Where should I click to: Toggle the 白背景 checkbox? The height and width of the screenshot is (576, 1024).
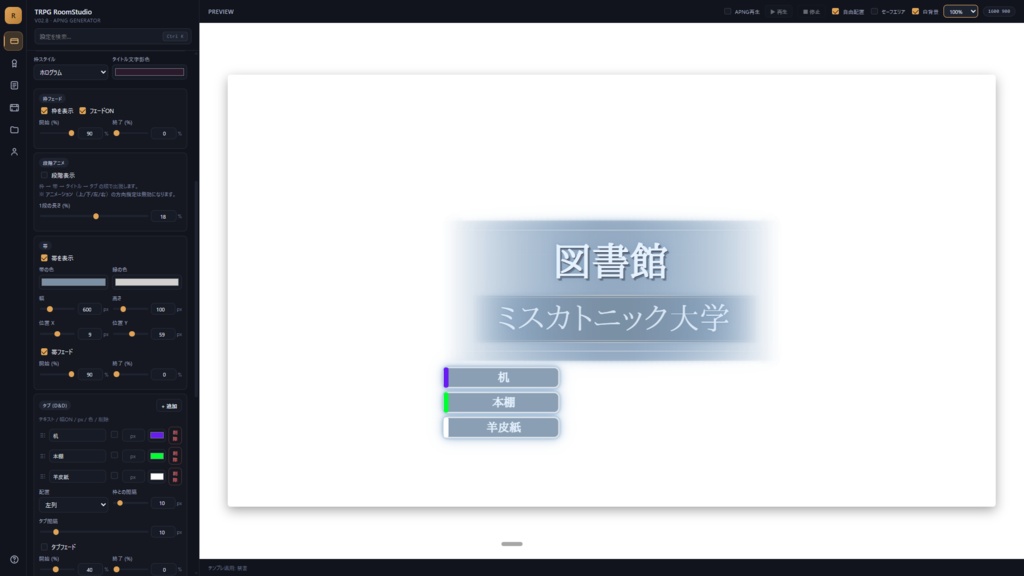click(916, 12)
